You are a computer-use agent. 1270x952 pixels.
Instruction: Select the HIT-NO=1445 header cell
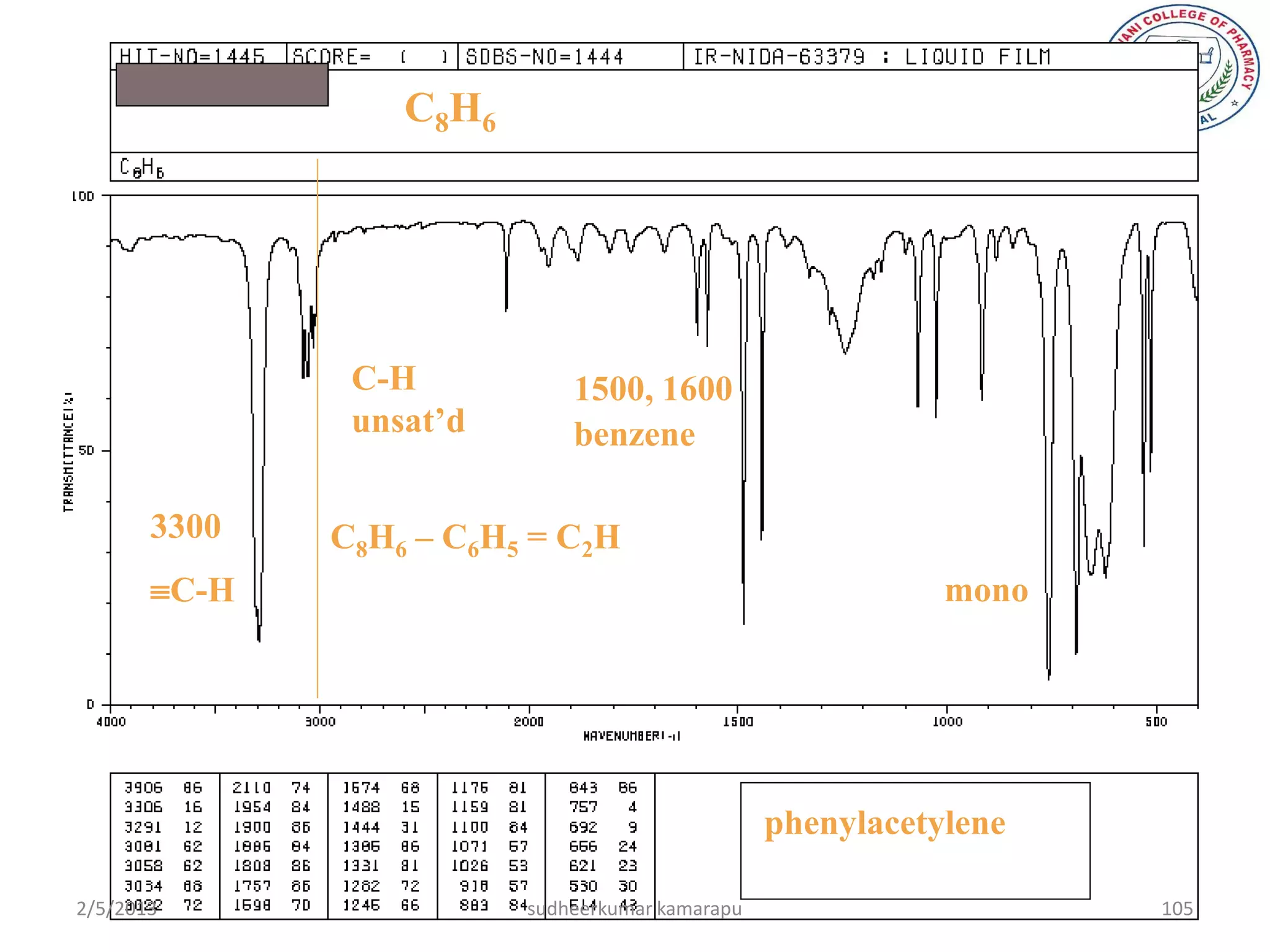[x=198, y=56]
